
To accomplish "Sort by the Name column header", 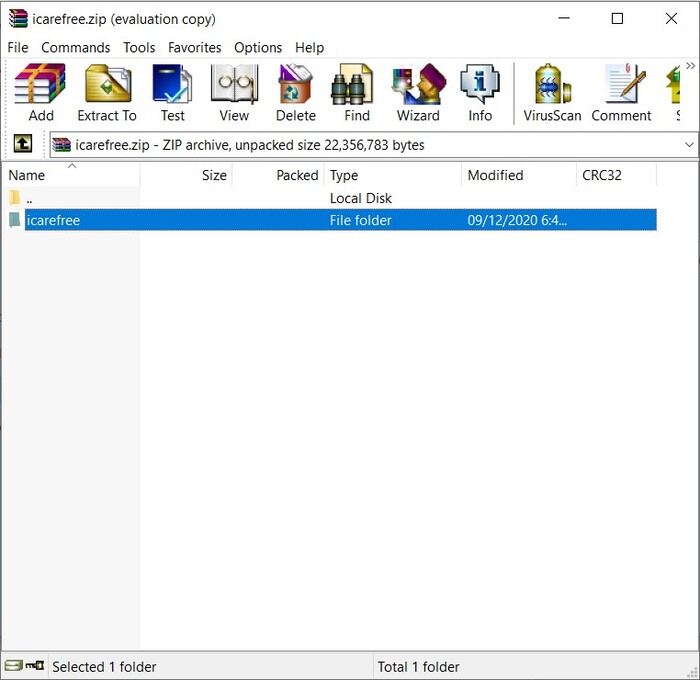I will [x=71, y=175].
